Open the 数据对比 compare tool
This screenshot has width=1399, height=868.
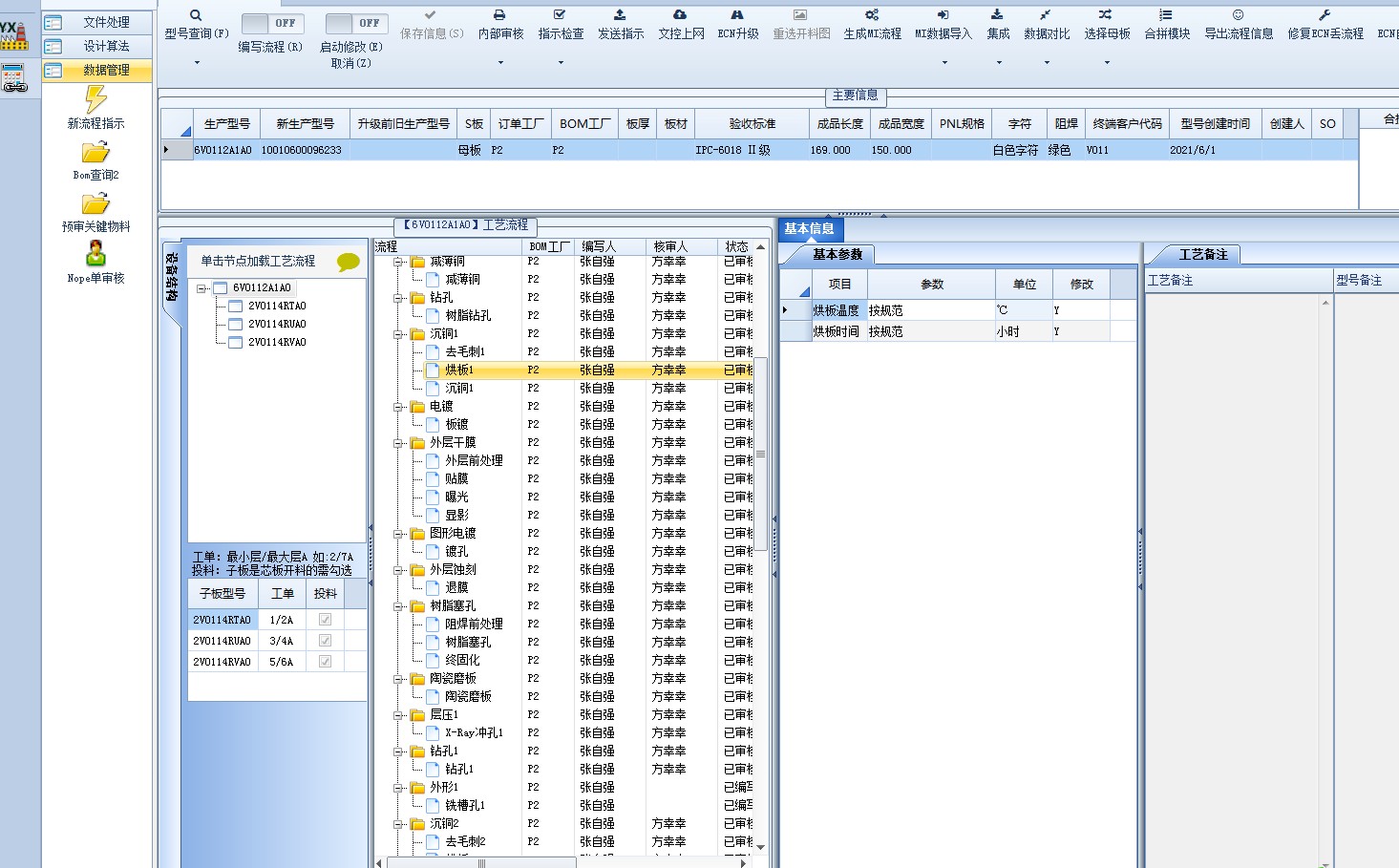coord(1046,24)
